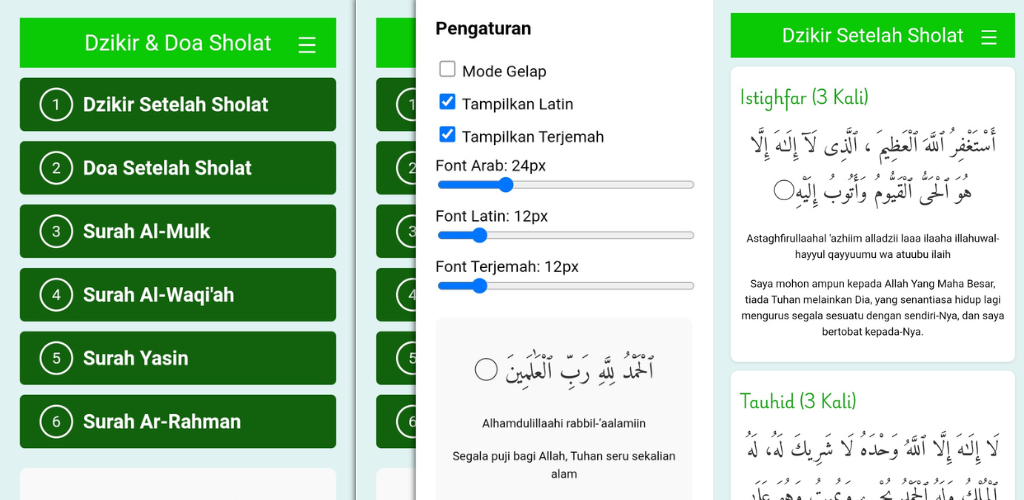
Task: Click the circled number 2 icon beside Doa Setelah Sholat
Action: [56, 168]
